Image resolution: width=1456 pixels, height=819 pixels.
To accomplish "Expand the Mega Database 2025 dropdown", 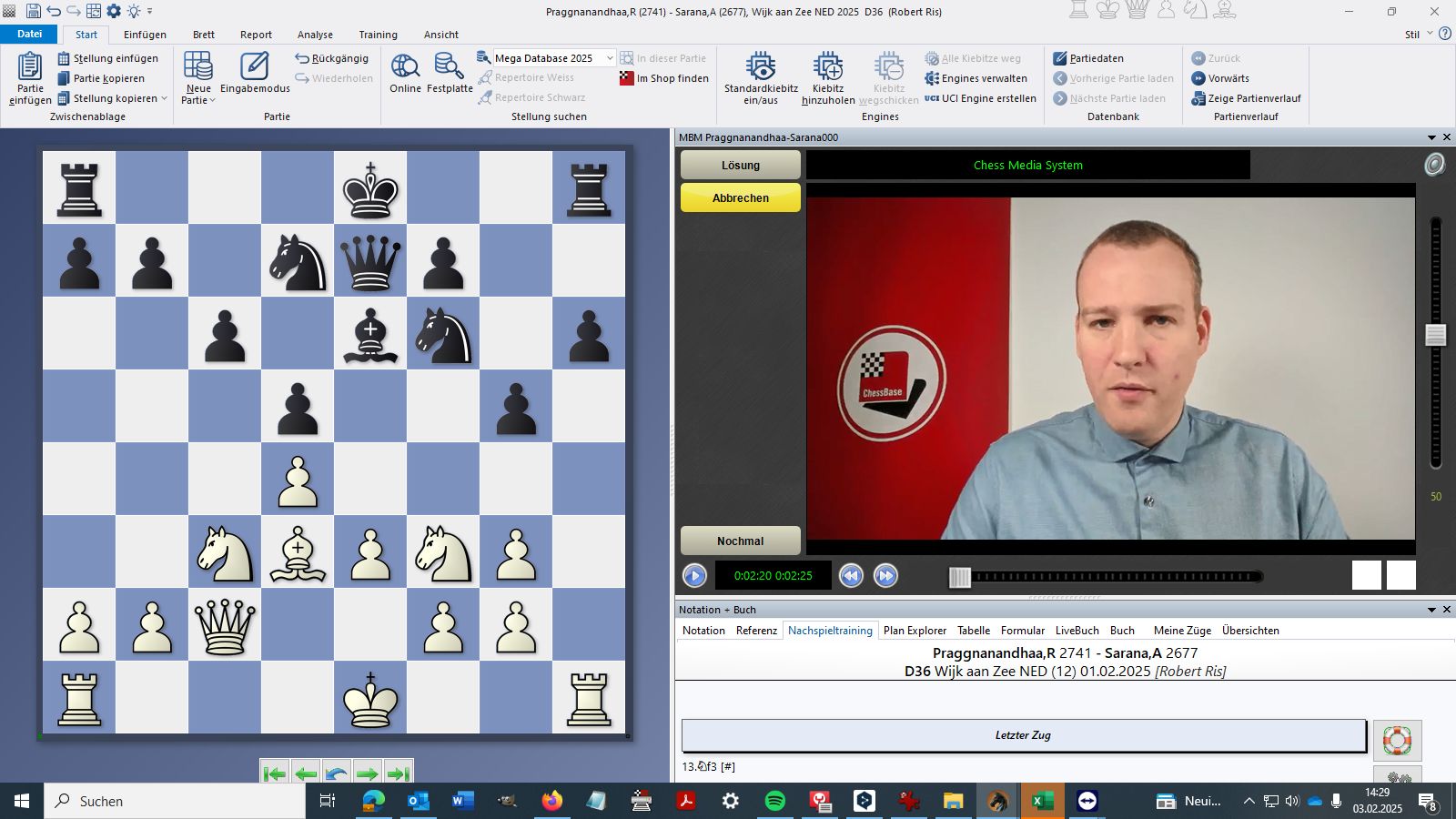I will pos(610,58).
